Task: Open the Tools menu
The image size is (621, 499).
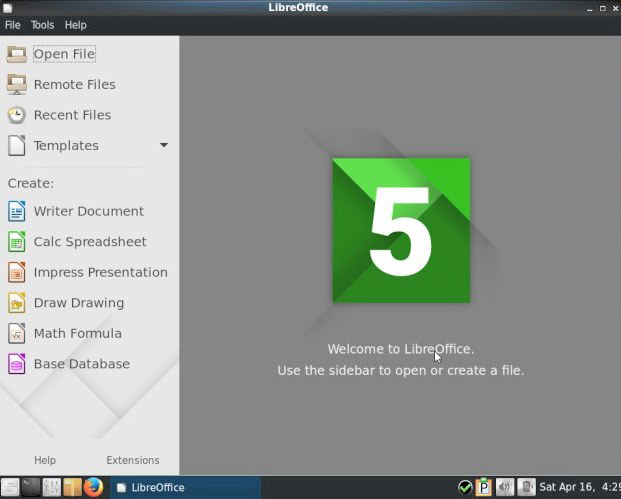Action: coord(42,25)
